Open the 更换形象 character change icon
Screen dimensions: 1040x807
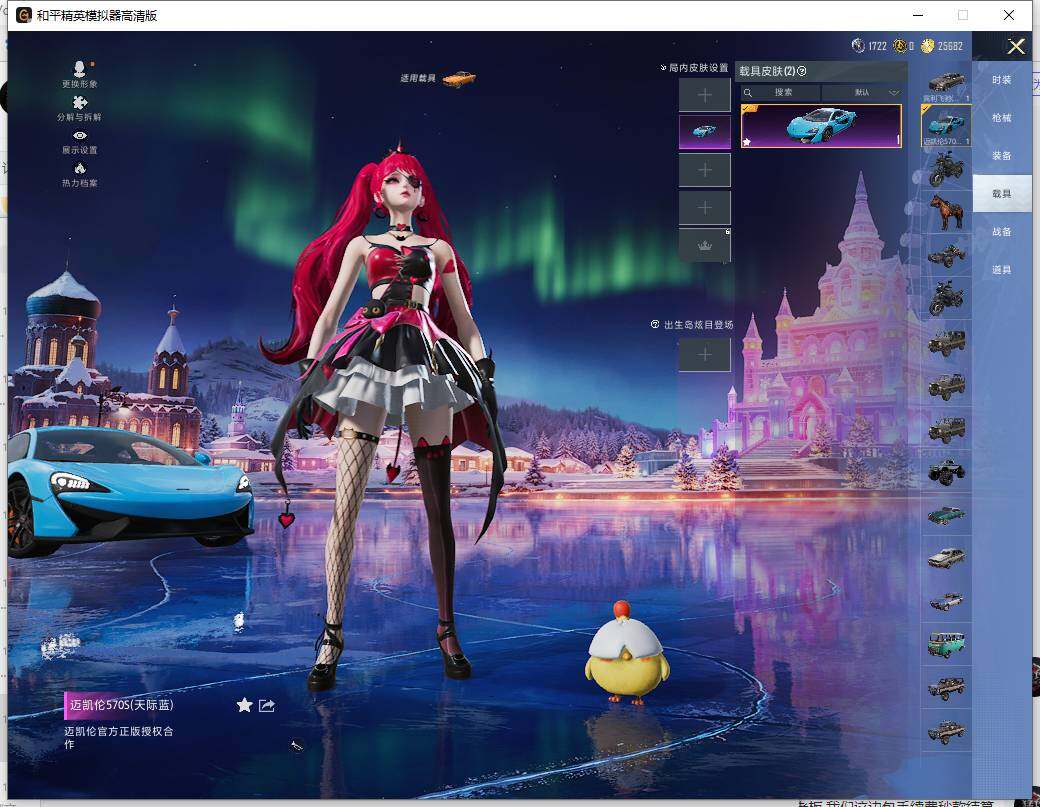[x=80, y=69]
